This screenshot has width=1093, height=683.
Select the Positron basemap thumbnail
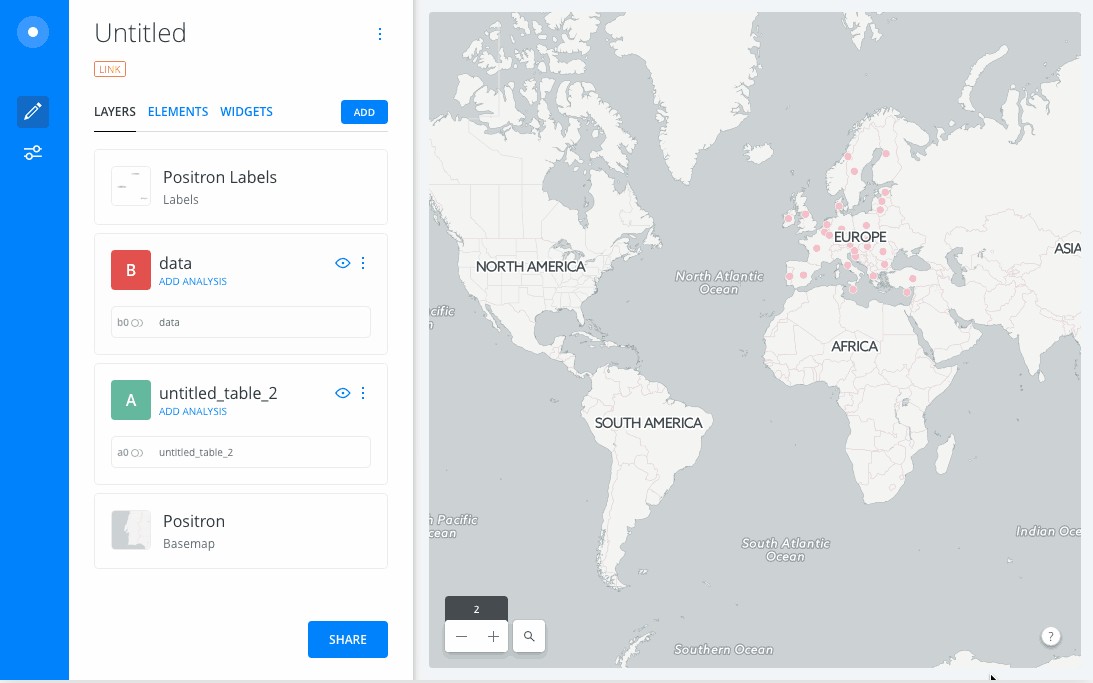pyautogui.click(x=131, y=530)
